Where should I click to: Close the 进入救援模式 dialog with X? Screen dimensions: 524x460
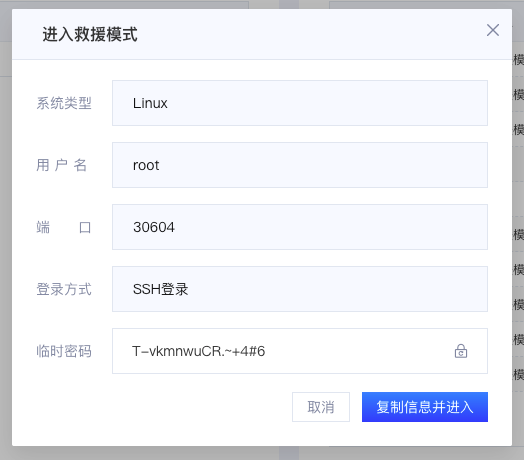pyautogui.click(x=493, y=30)
